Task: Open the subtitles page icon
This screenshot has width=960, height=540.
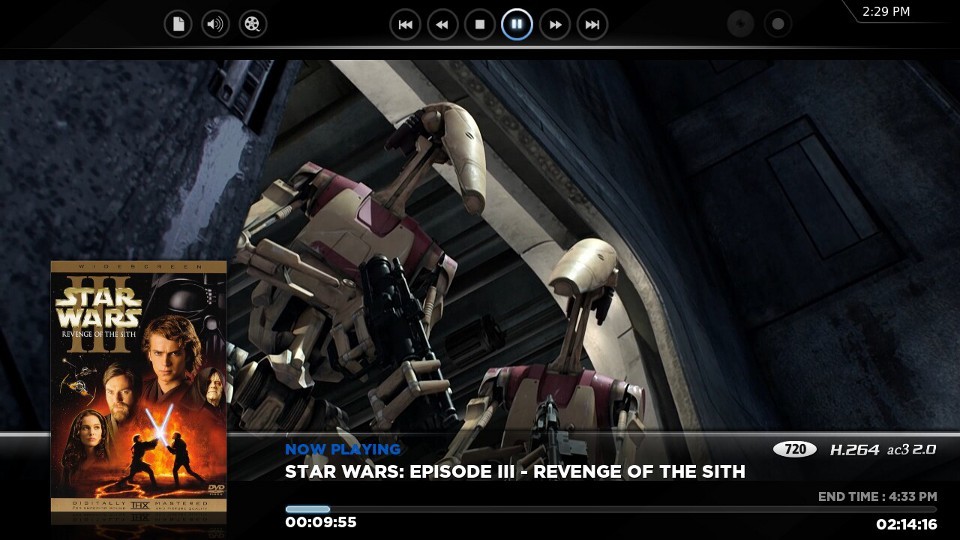Action: click(x=178, y=24)
